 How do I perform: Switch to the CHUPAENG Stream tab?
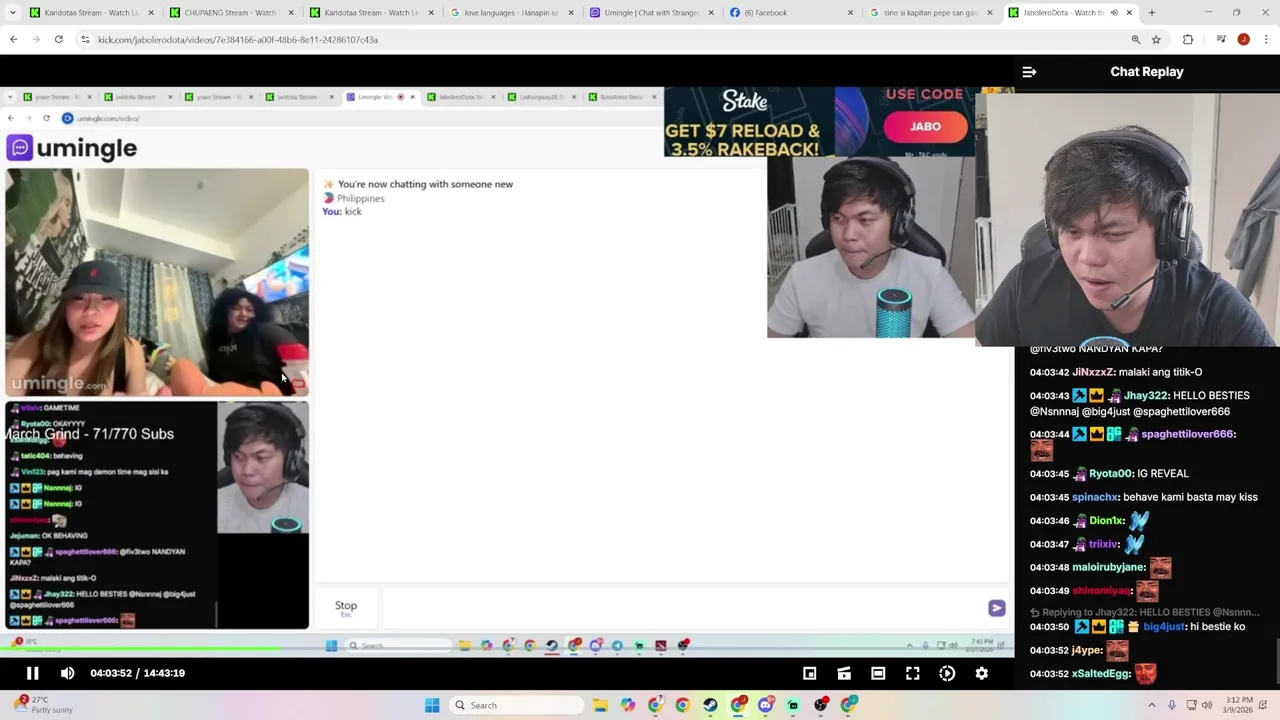point(231,13)
